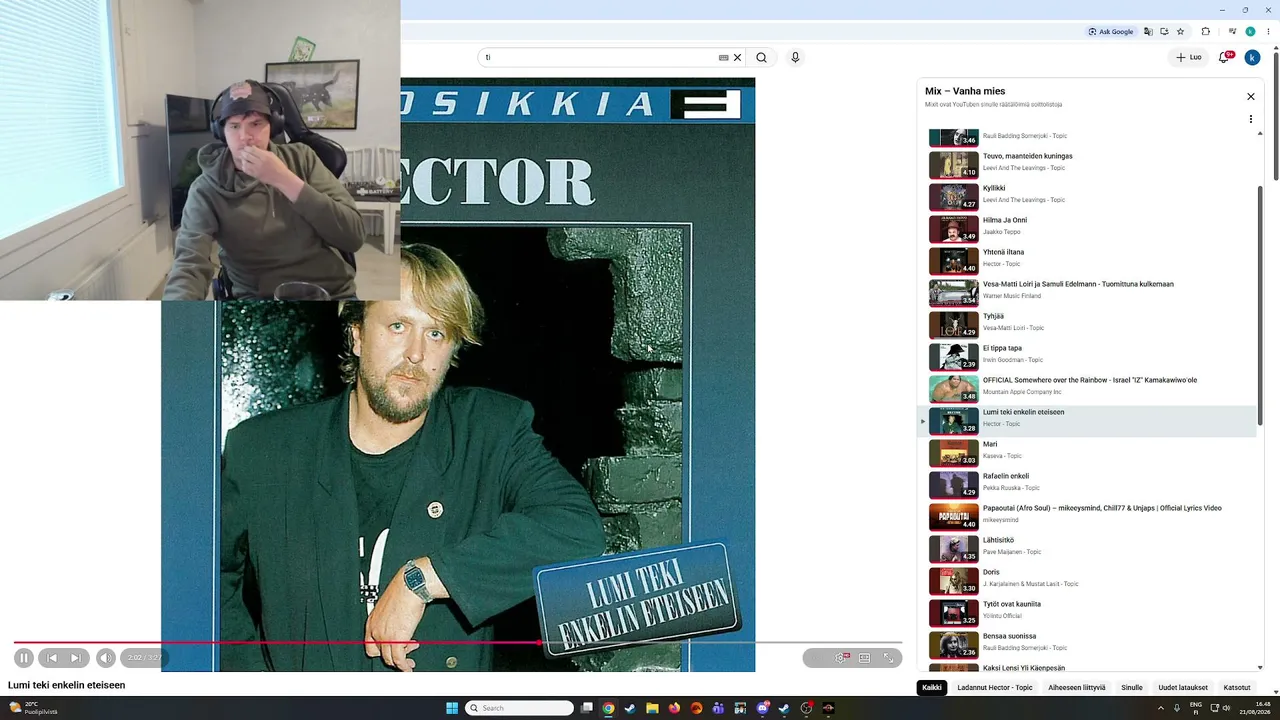Play Papaoutai (Afro Soul) from the playlist
This screenshot has height=720, width=1280.
[1087, 516]
